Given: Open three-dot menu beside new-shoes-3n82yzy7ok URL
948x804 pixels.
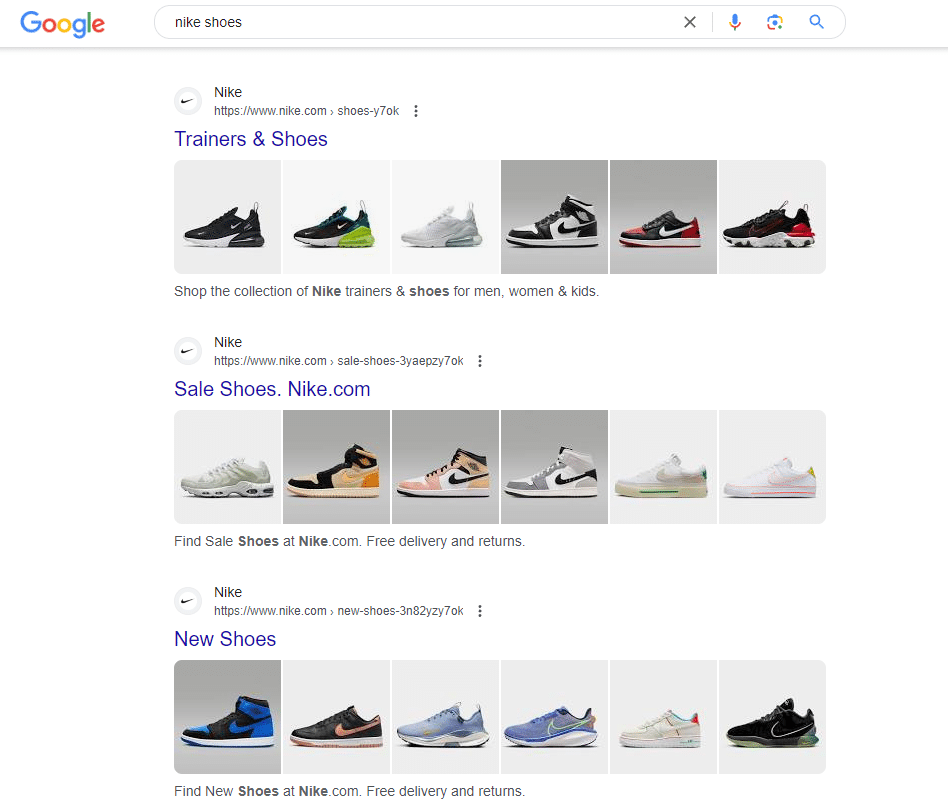Looking at the screenshot, I should 479,611.
